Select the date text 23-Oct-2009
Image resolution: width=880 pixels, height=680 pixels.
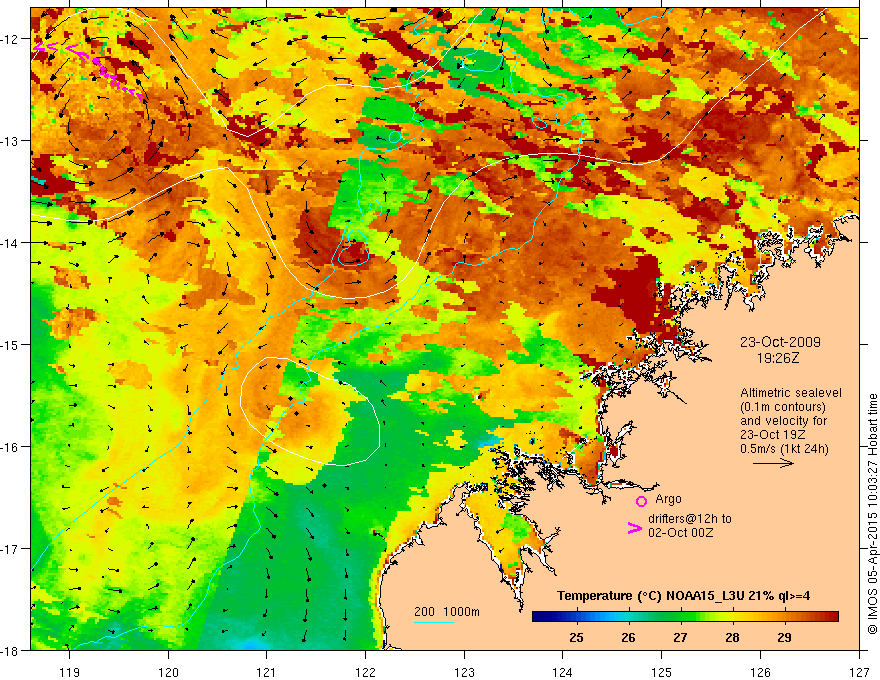click(x=780, y=342)
